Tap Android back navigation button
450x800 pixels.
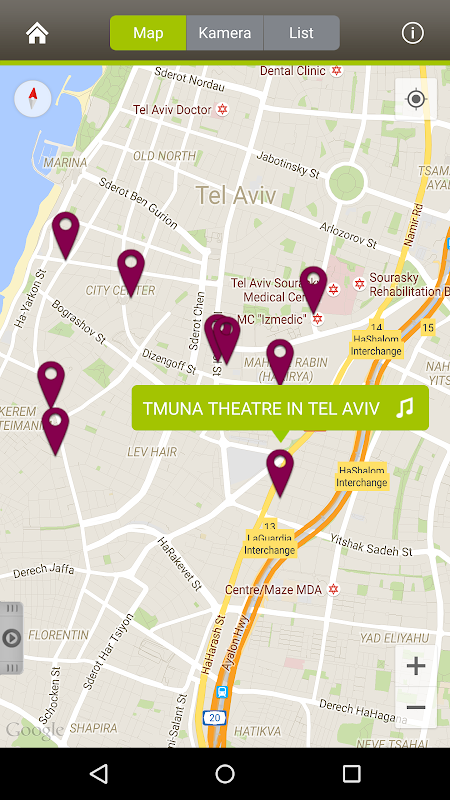(99, 773)
